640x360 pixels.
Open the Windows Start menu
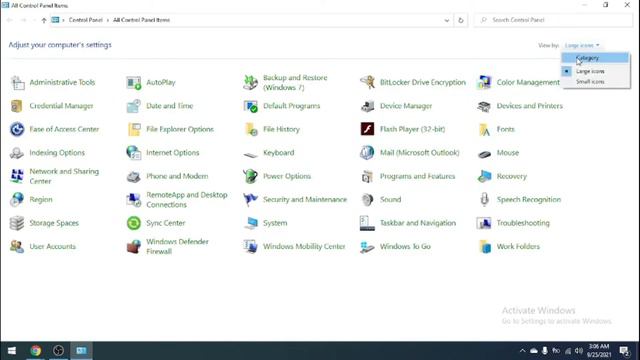click(x=12, y=351)
